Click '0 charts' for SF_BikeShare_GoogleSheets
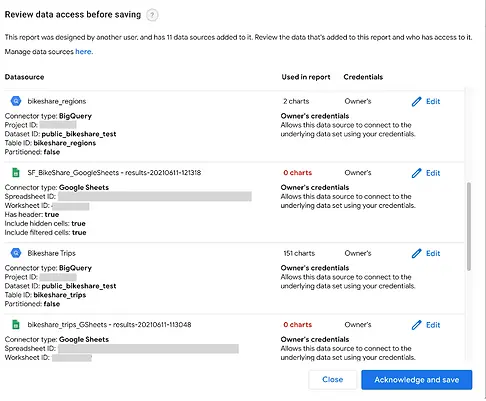486x401 pixels. pyautogui.click(x=298, y=173)
